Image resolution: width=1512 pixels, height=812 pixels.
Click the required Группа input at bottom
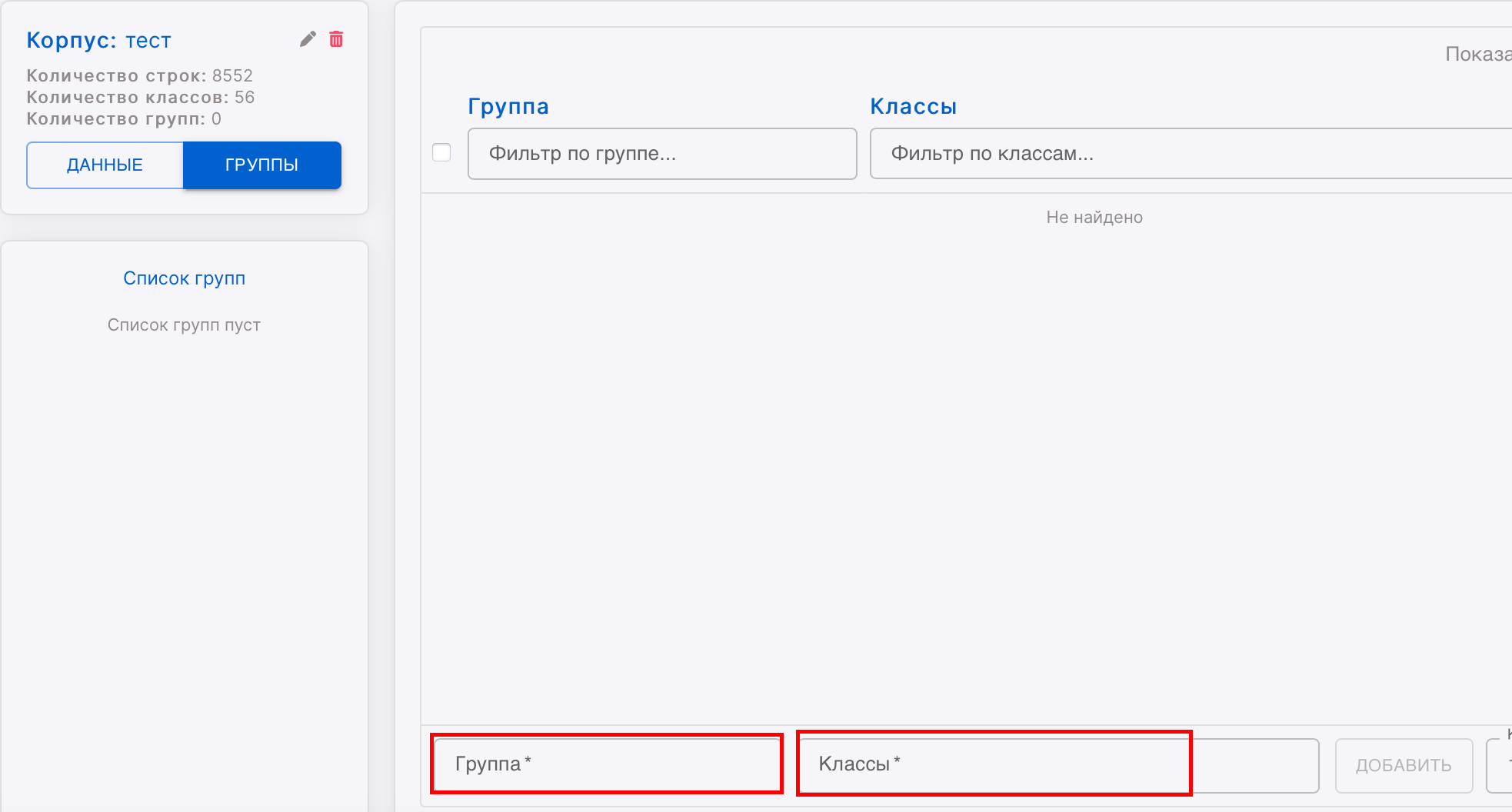[607, 764]
